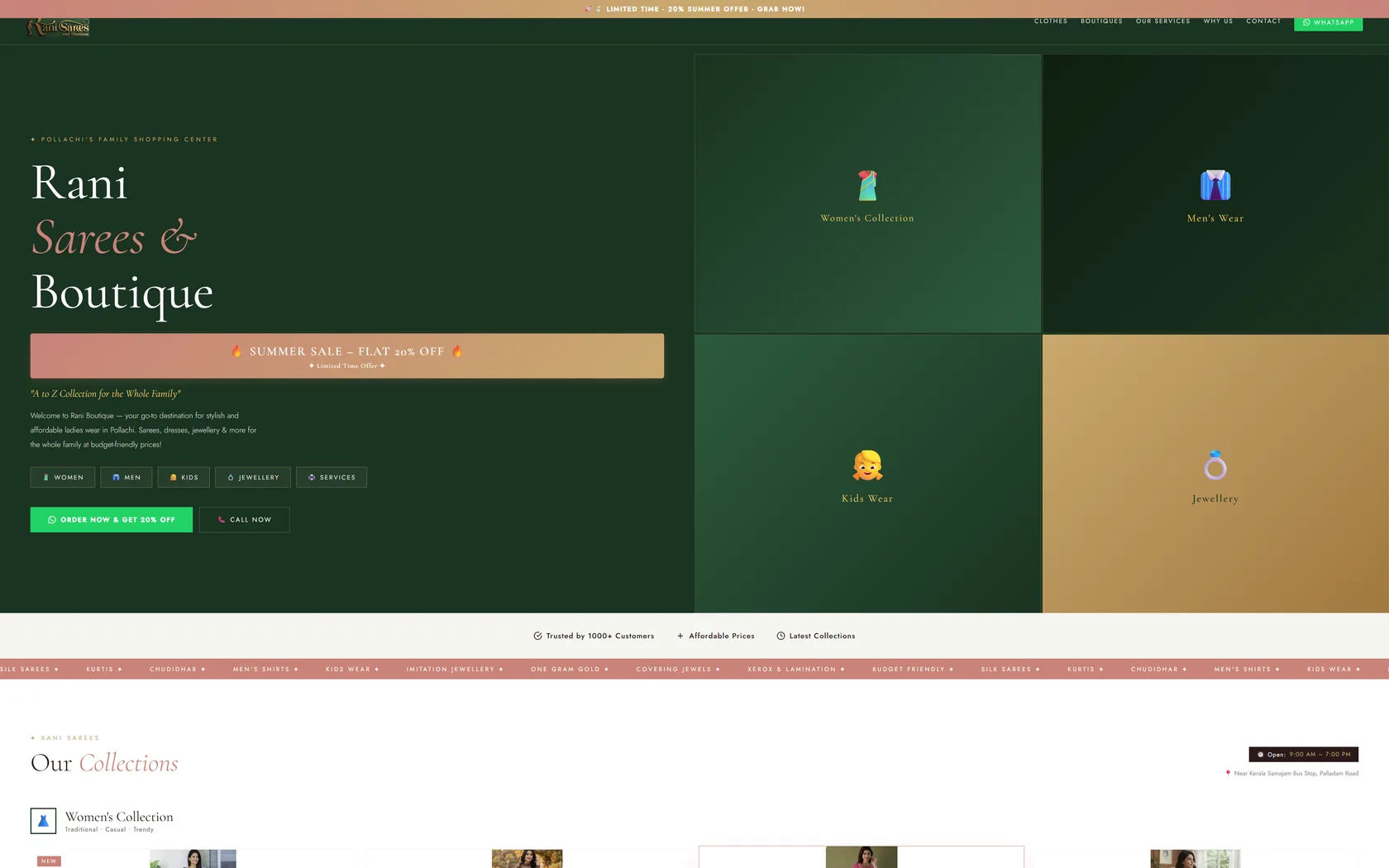
Task: Open the third product thumbnail with pink outfit
Action: point(862,857)
